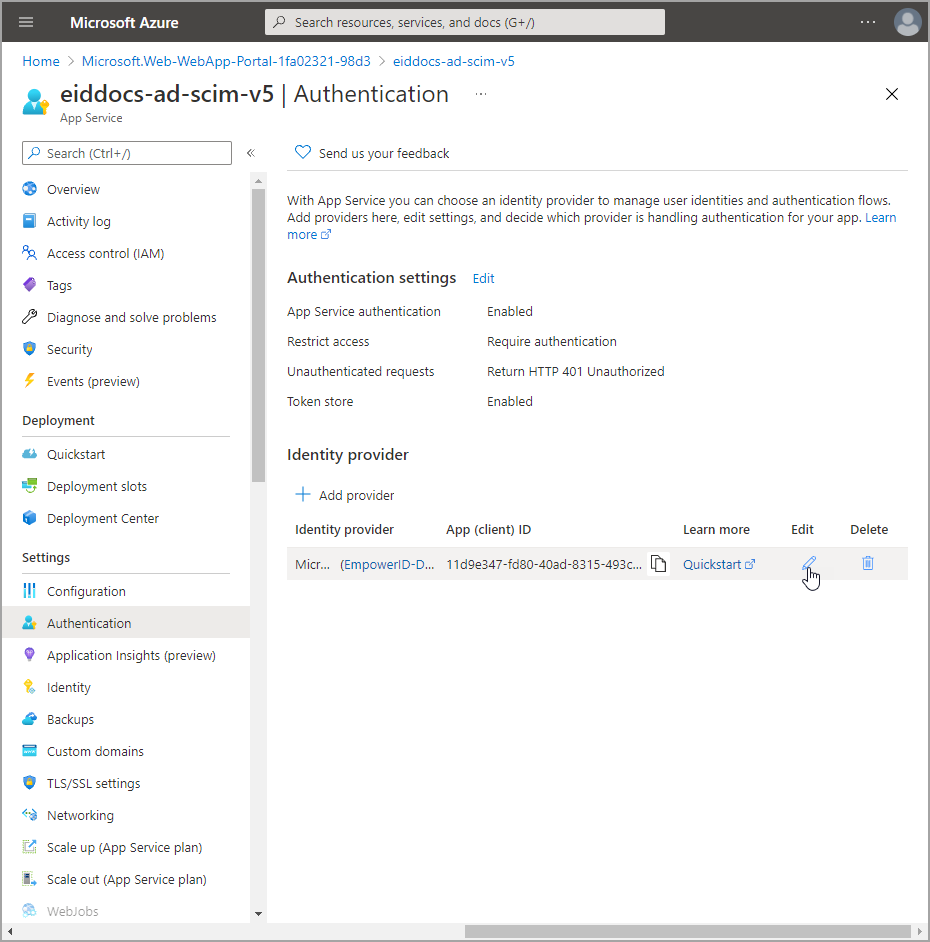
Task: Edit the Authentication settings
Action: tap(483, 278)
